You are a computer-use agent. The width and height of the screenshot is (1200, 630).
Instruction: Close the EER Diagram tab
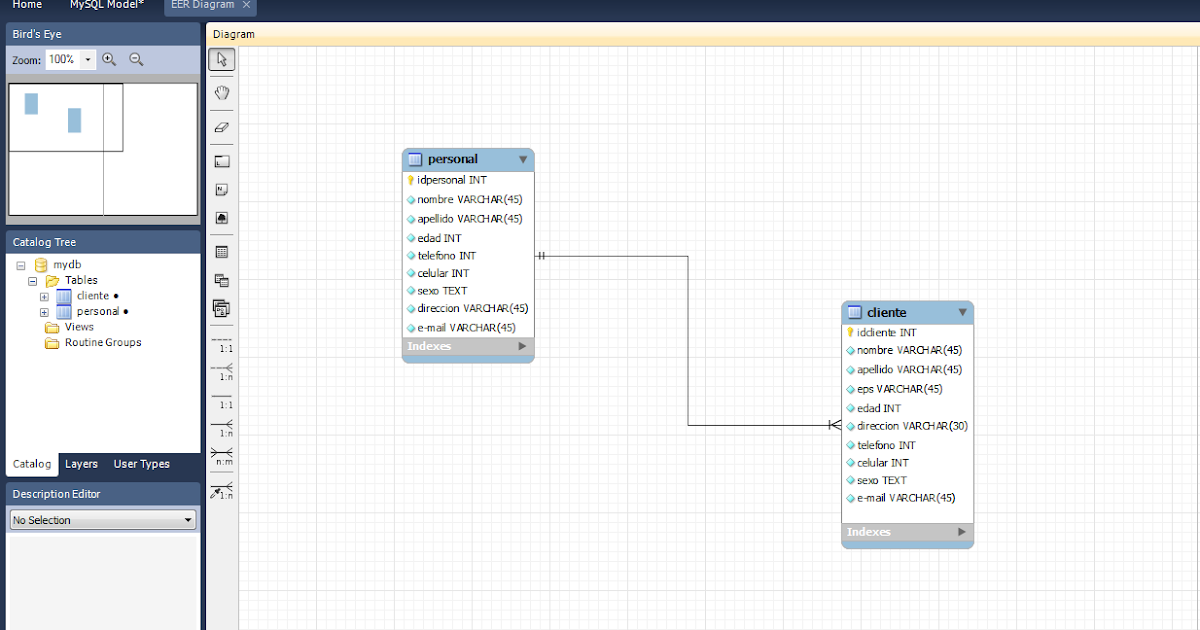tap(247, 5)
